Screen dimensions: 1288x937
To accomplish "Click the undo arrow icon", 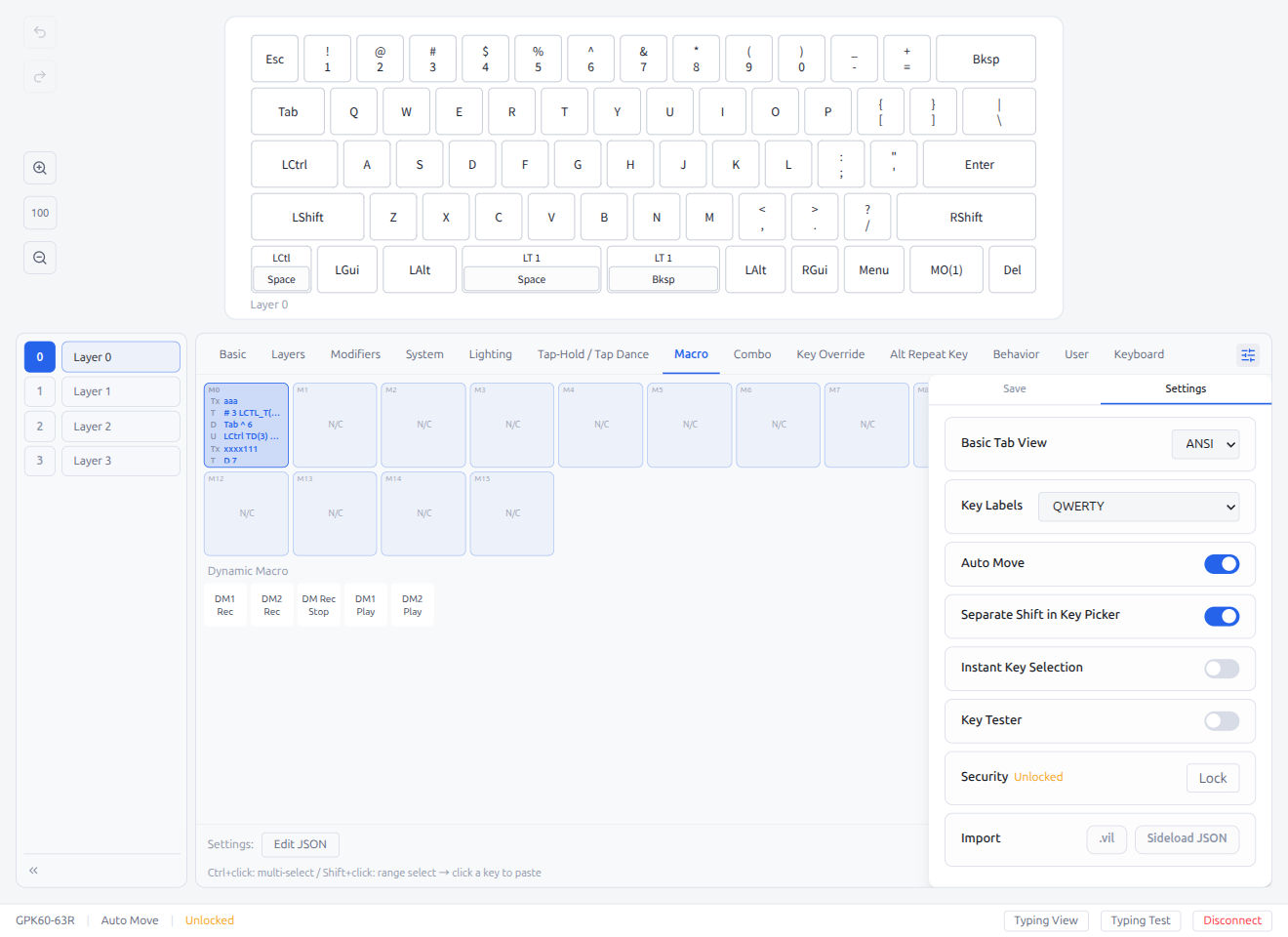I will click(39, 31).
